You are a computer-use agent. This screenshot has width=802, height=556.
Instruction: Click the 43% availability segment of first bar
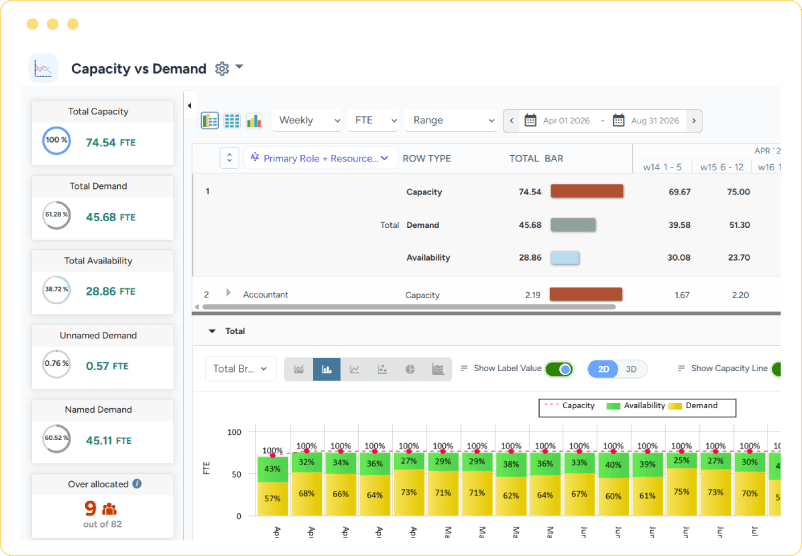click(x=272, y=469)
